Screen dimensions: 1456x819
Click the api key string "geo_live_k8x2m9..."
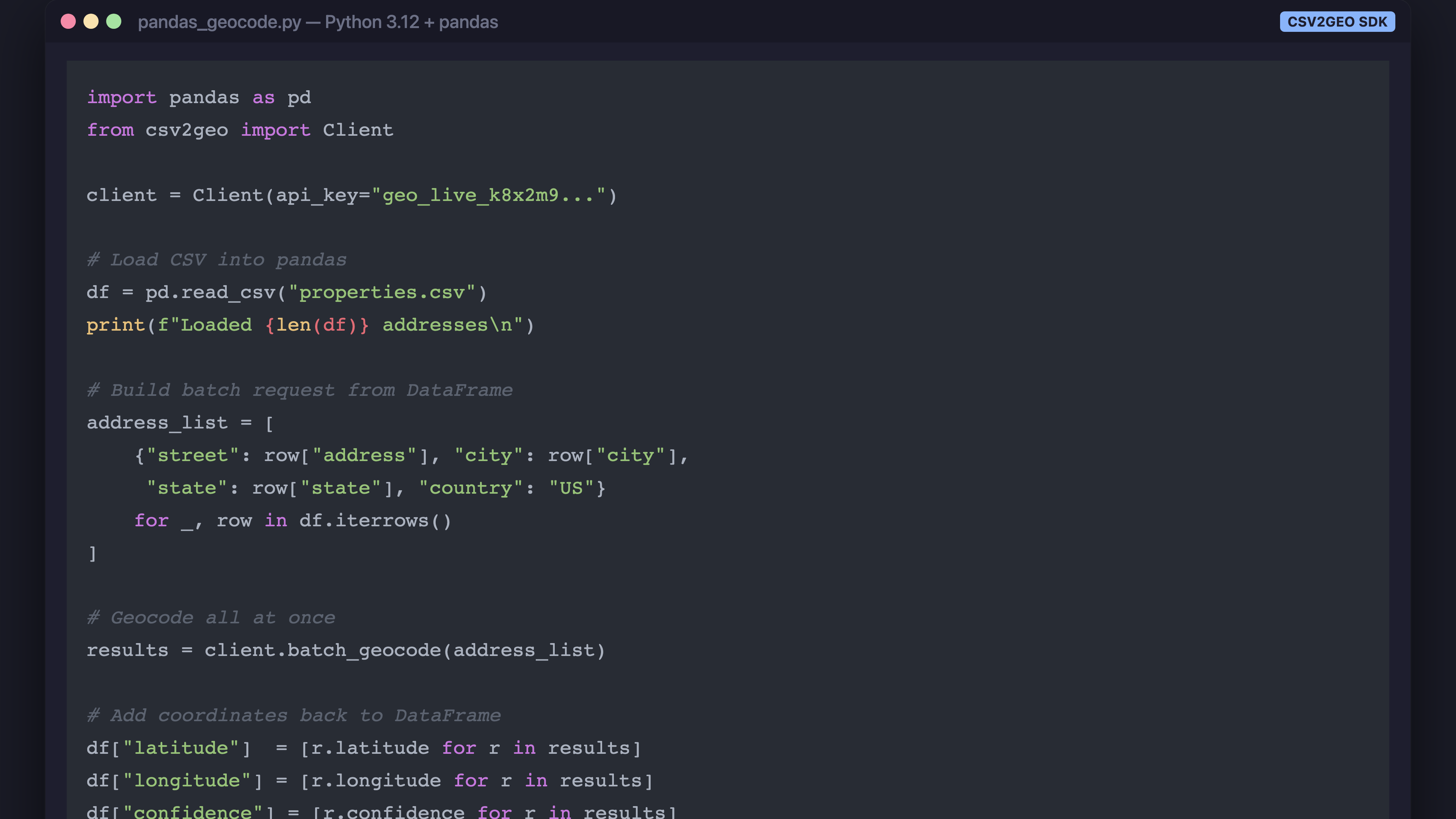coord(488,196)
